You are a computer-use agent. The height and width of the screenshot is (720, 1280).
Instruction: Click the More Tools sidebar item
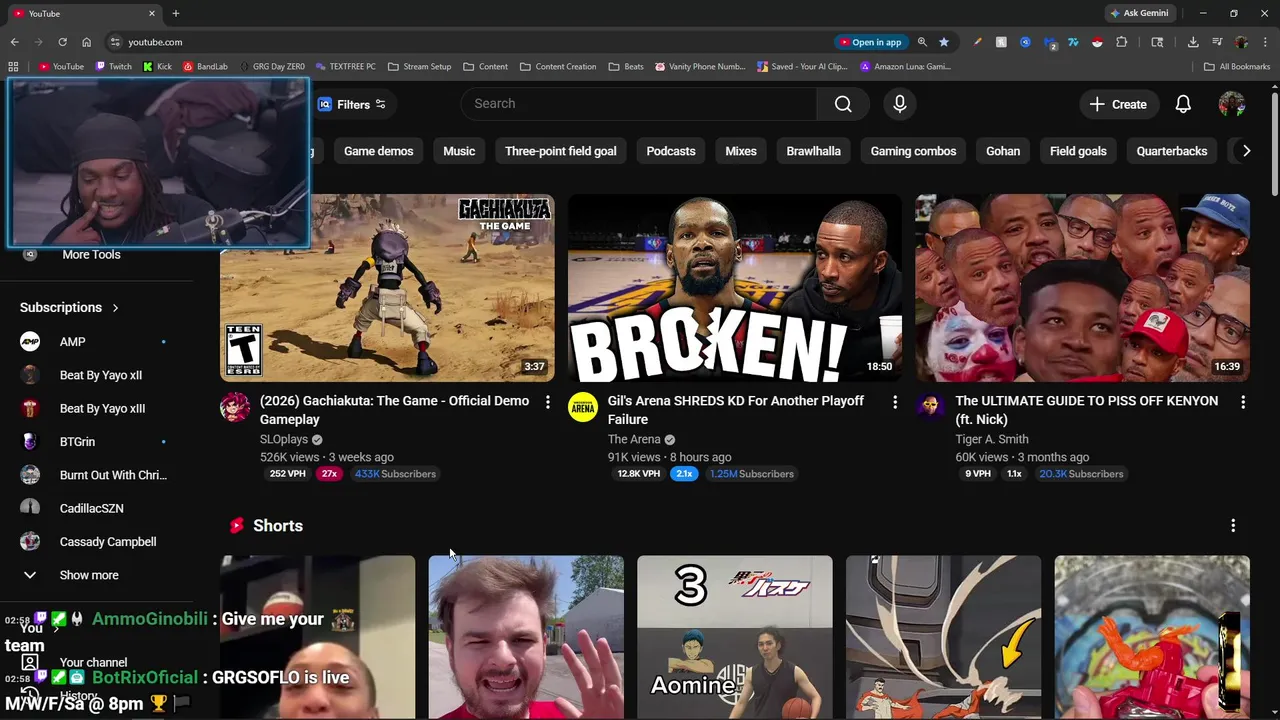(x=89, y=255)
